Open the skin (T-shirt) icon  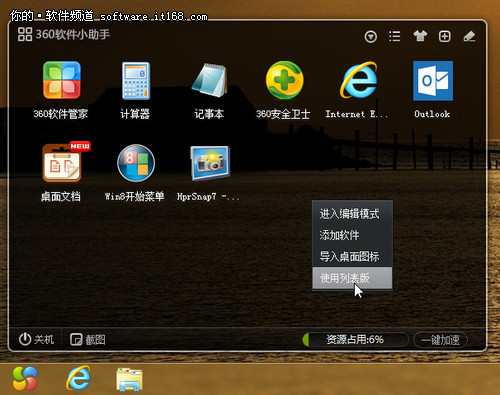[420, 36]
